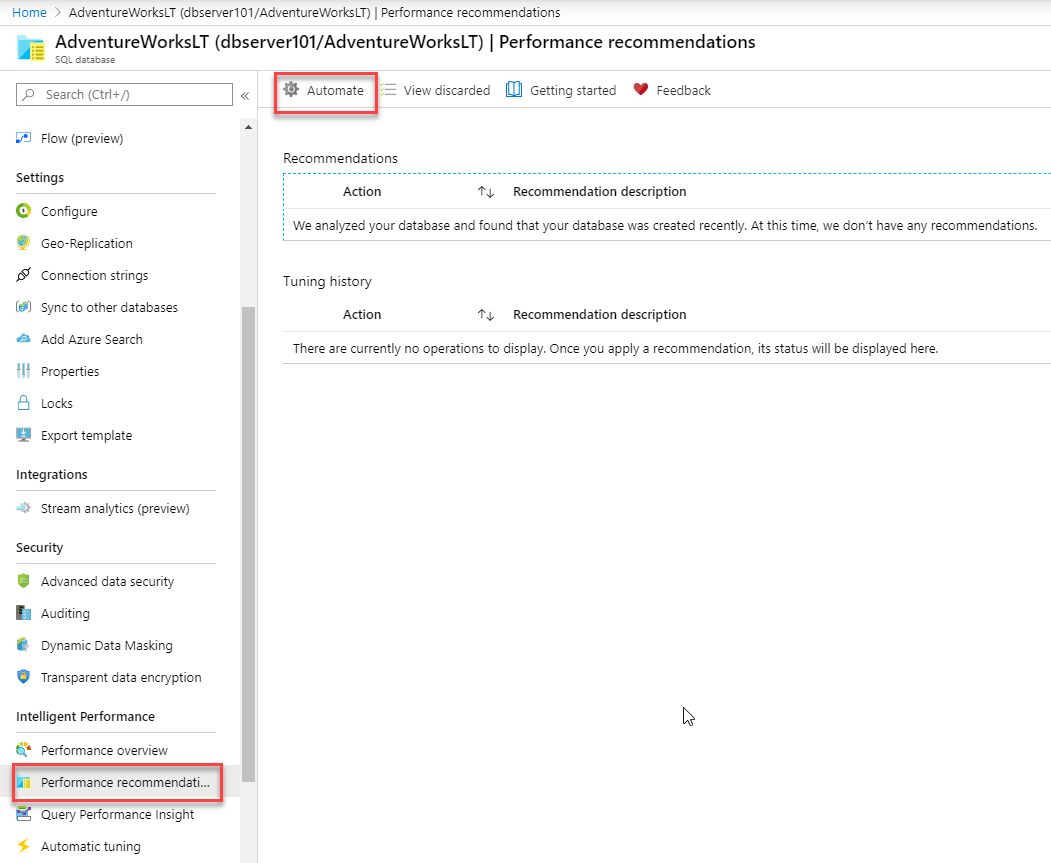Image resolution: width=1051 pixels, height=863 pixels.
Task: Click the Feedback heart icon
Action: (x=641, y=89)
